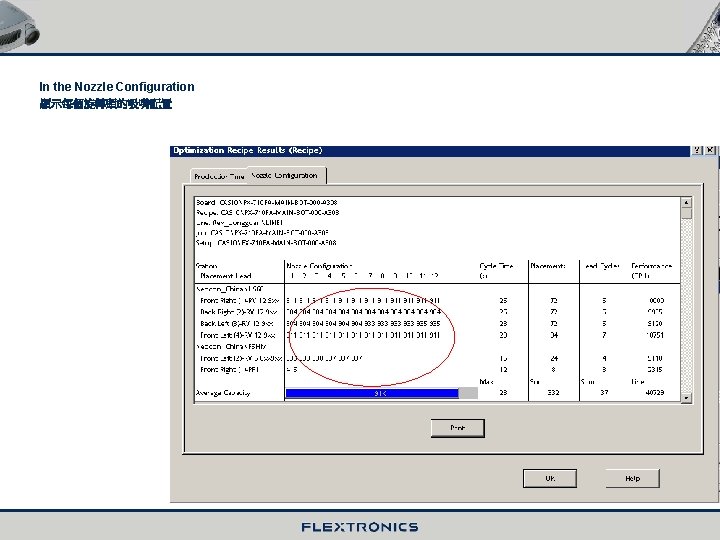Click placements sum value 332
Screen dimensions: 720x540
pos(553,393)
